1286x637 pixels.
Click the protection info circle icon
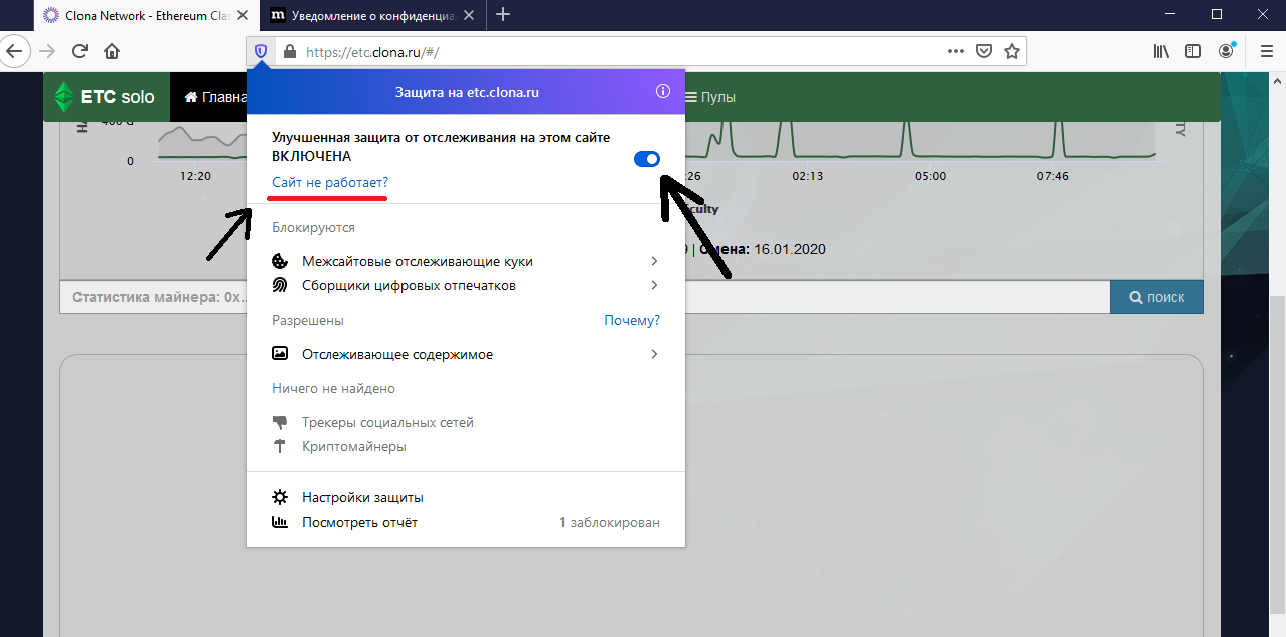[662, 92]
